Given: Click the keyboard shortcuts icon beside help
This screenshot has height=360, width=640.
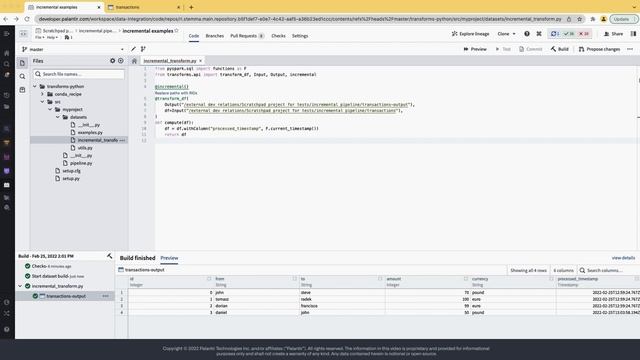Looking at the screenshot, I should click(x=539, y=34).
